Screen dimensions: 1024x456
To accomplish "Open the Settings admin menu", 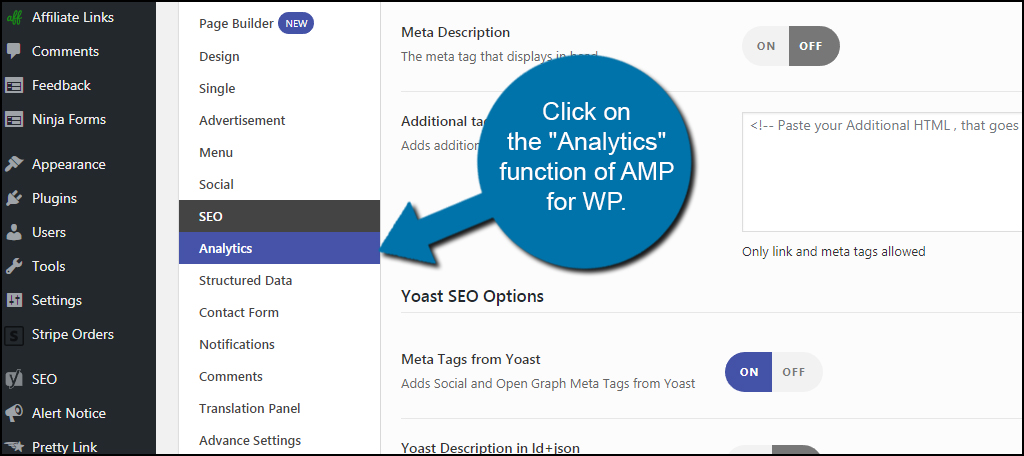I will click(57, 301).
